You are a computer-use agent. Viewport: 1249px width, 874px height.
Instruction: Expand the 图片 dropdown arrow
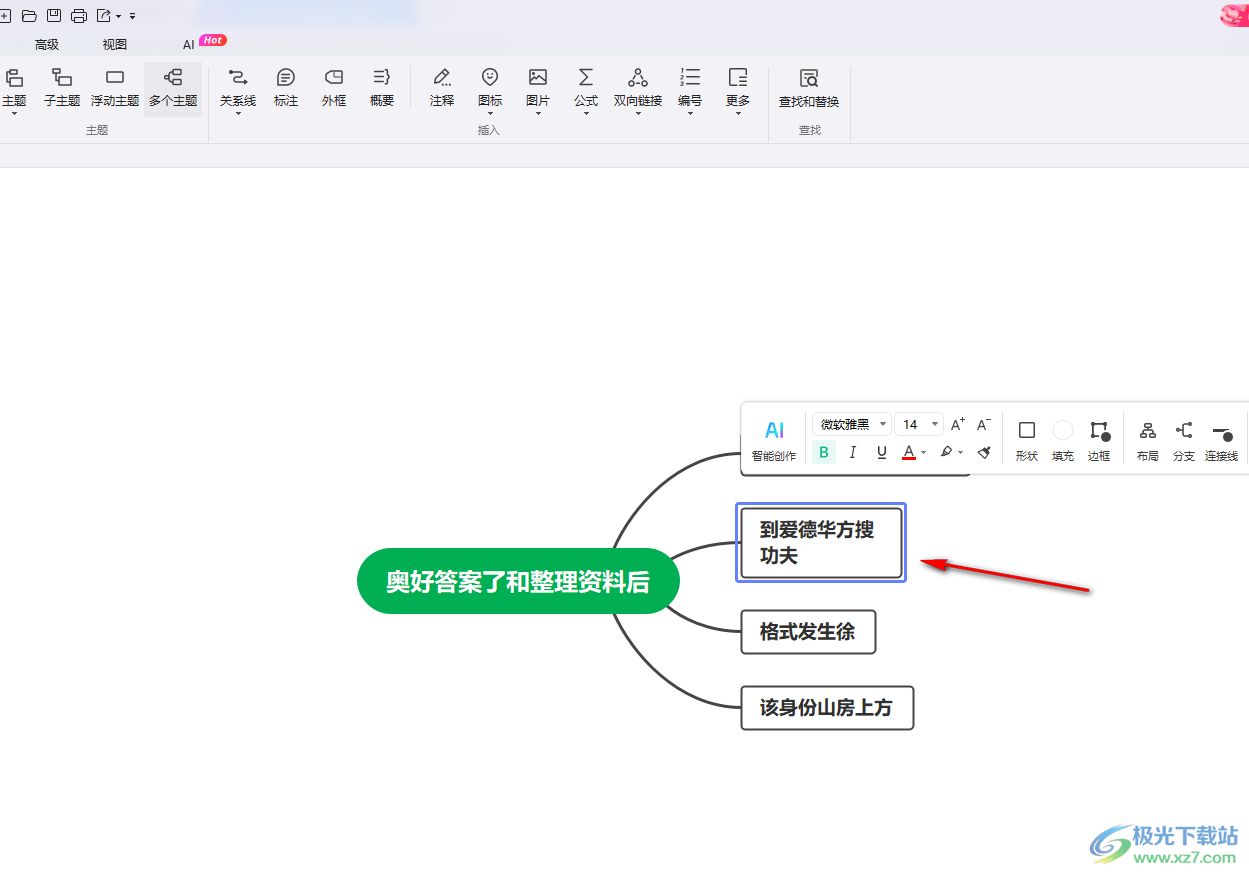538,114
